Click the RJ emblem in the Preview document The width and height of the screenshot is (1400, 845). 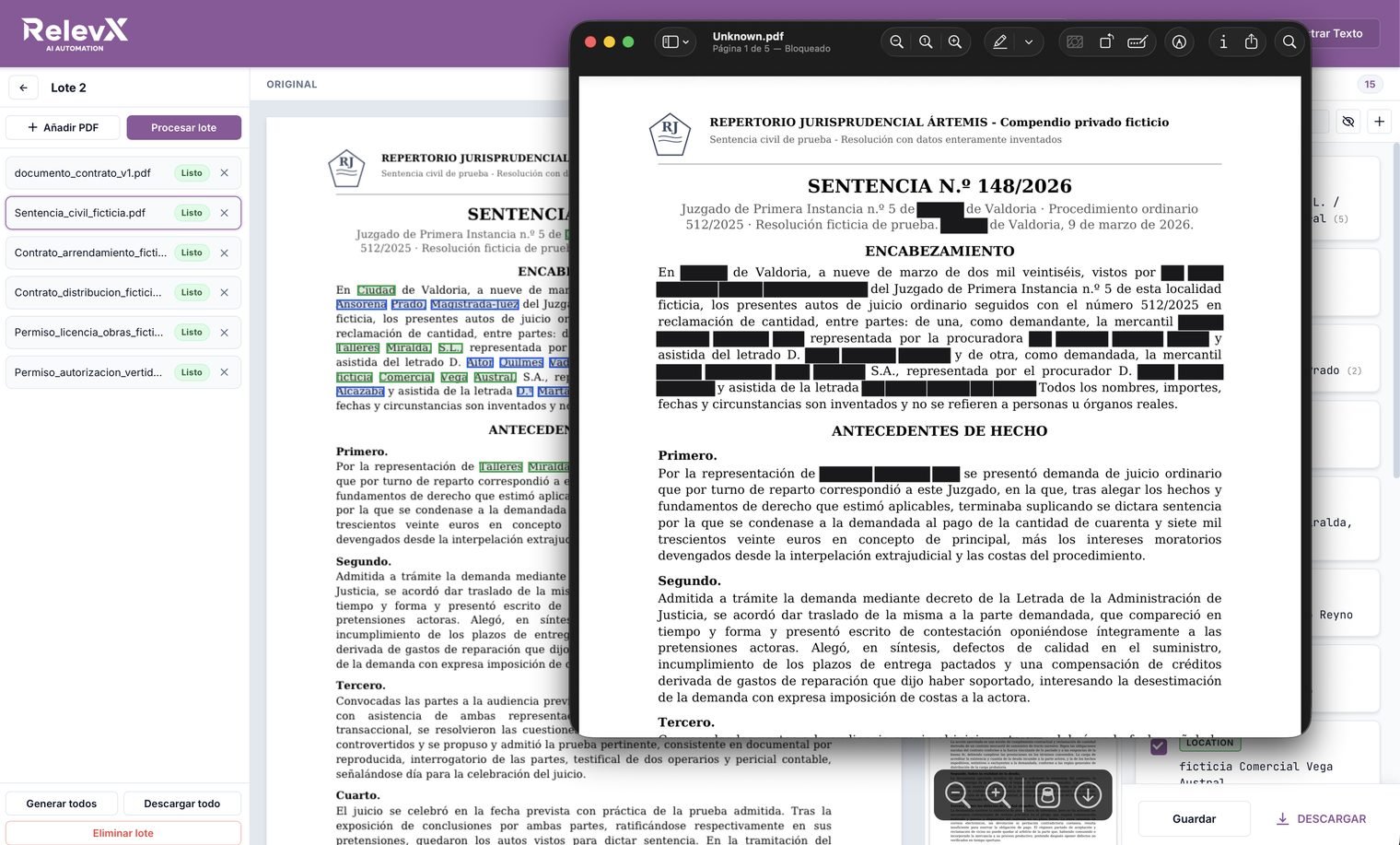(670, 134)
